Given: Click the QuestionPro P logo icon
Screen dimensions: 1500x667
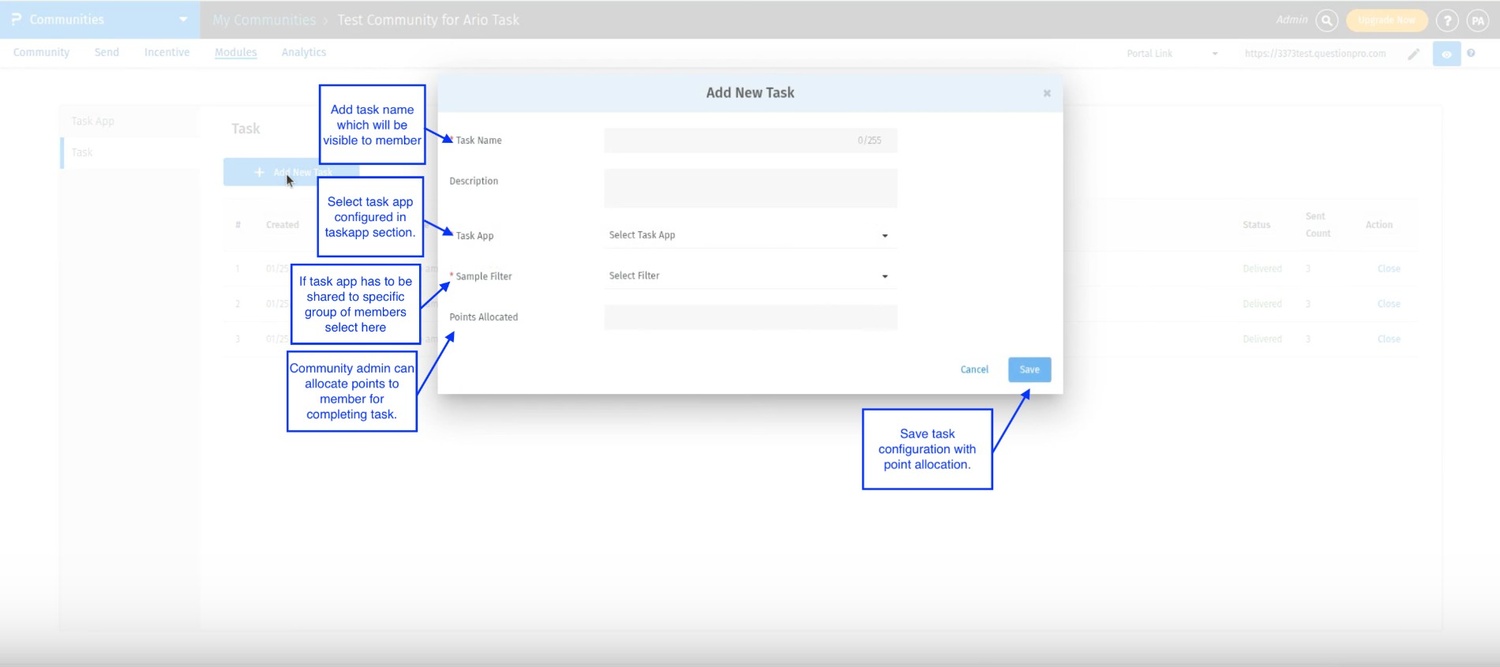Looking at the screenshot, I should pyautogui.click(x=16, y=19).
